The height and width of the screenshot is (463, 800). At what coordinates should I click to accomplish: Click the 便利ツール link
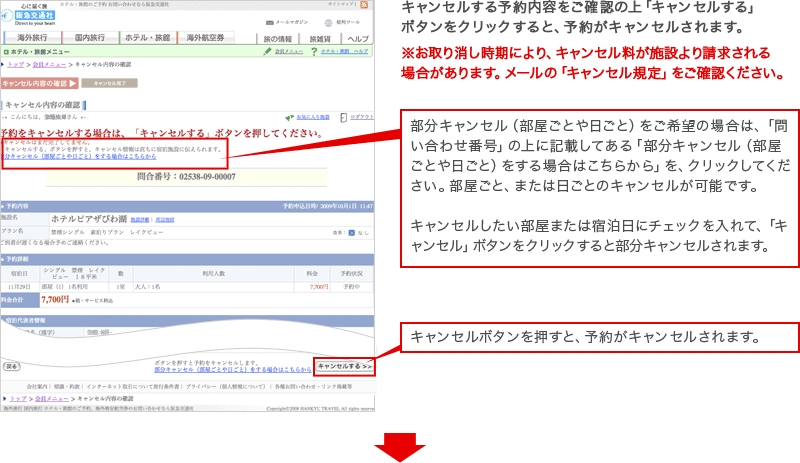[x=348, y=22]
